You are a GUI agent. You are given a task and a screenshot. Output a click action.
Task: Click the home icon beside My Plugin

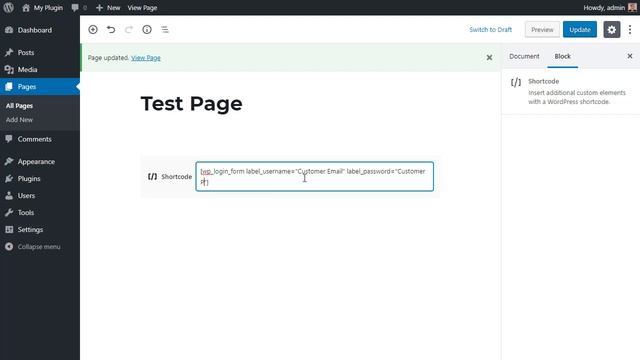point(26,7)
